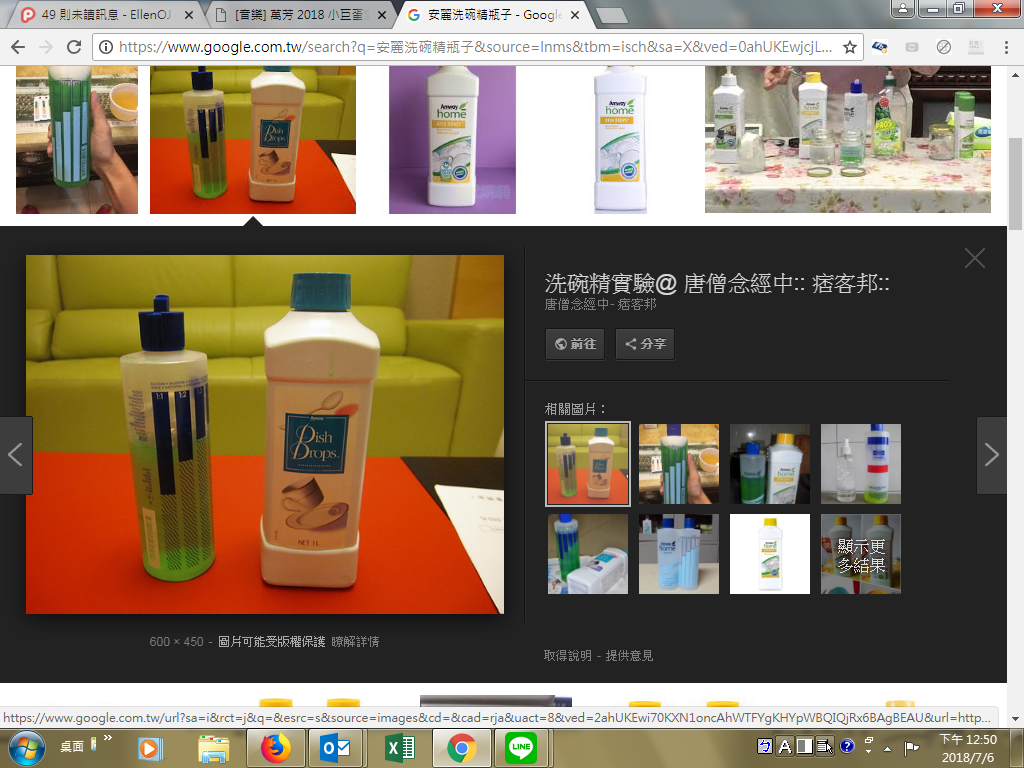View site information icon in address bar
Viewport: 1024px width, 768px height.
pyautogui.click(x=106, y=47)
